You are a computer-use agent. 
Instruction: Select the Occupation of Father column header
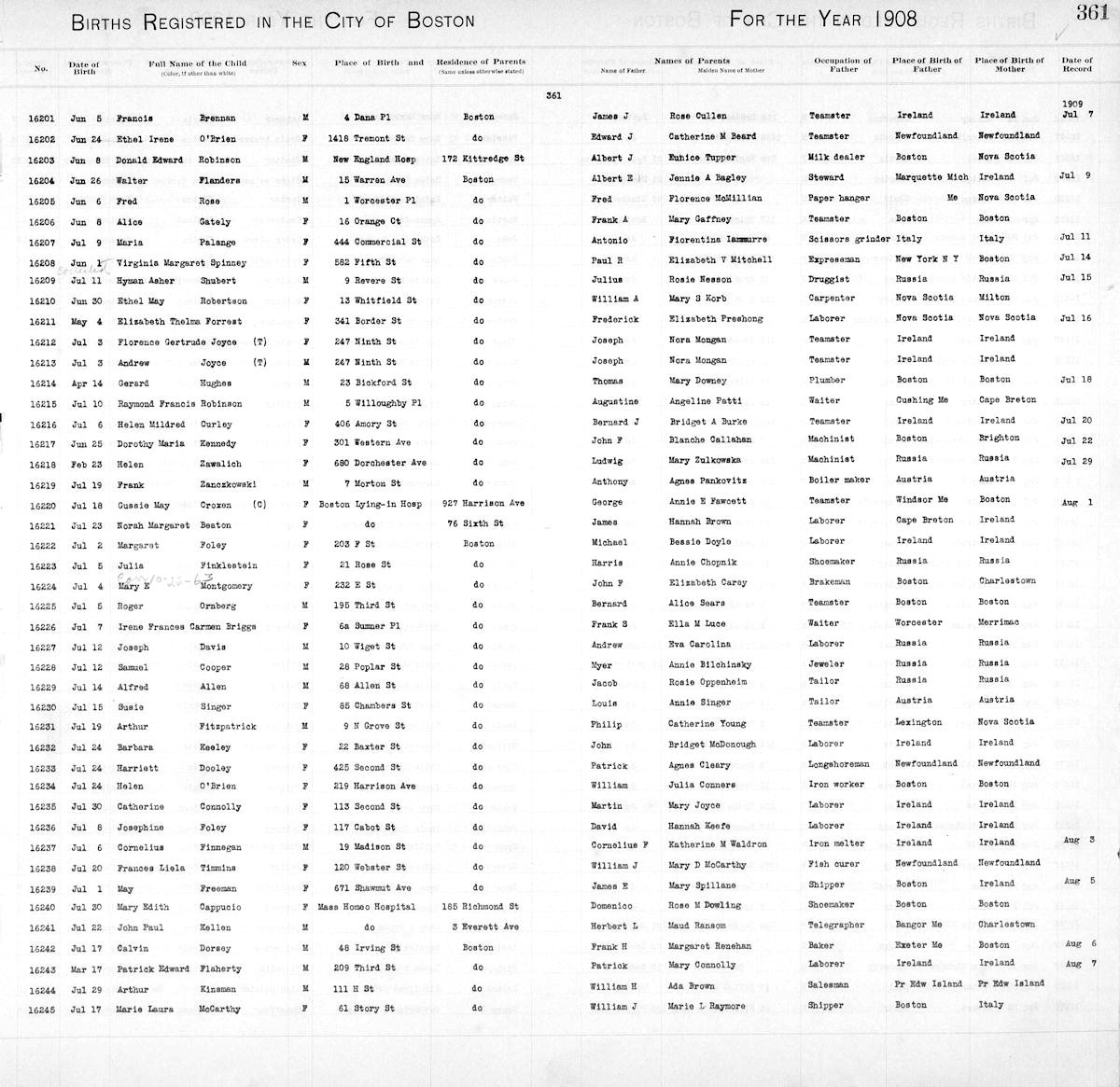pos(843,64)
